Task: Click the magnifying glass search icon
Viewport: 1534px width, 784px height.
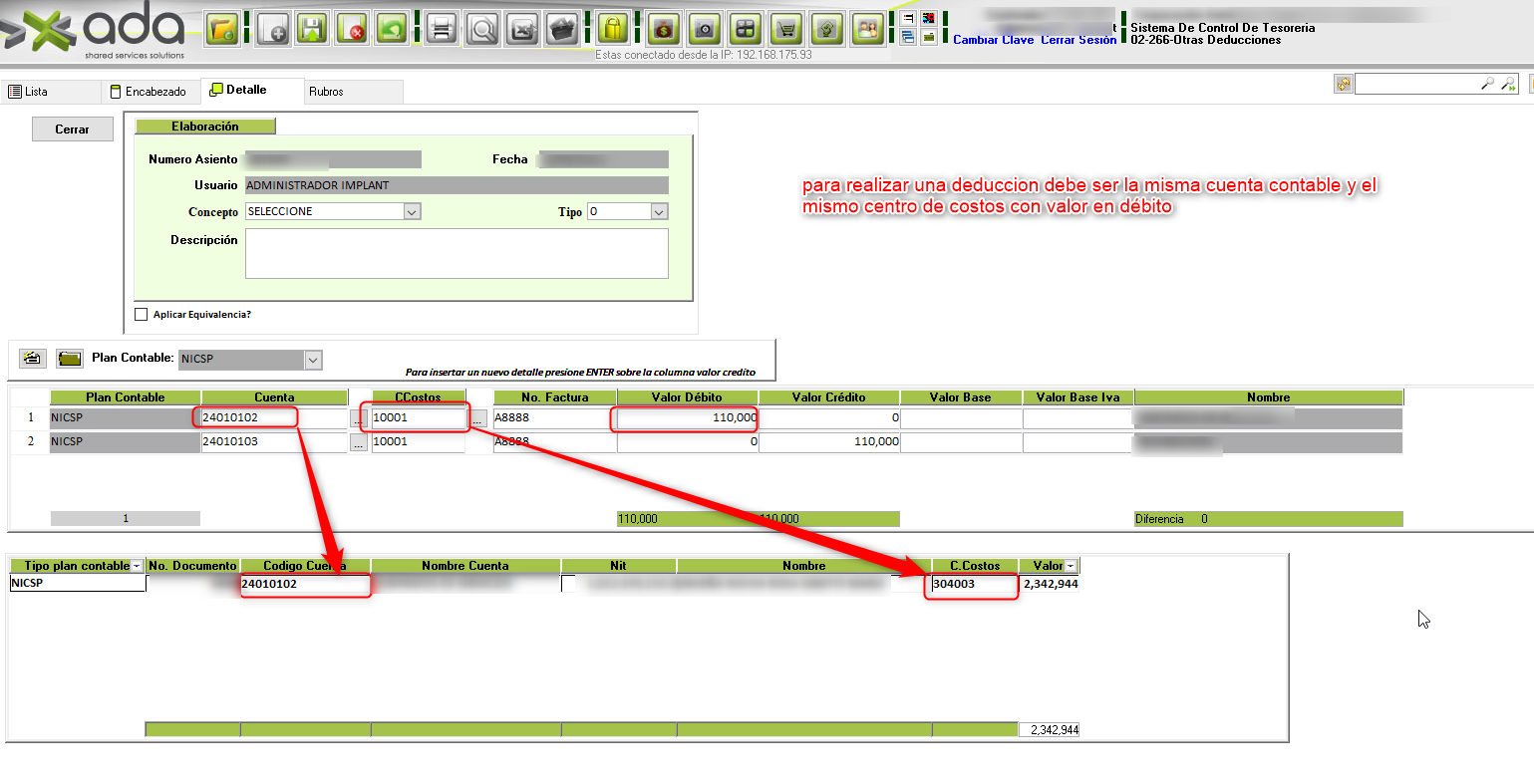Action: 482,29
